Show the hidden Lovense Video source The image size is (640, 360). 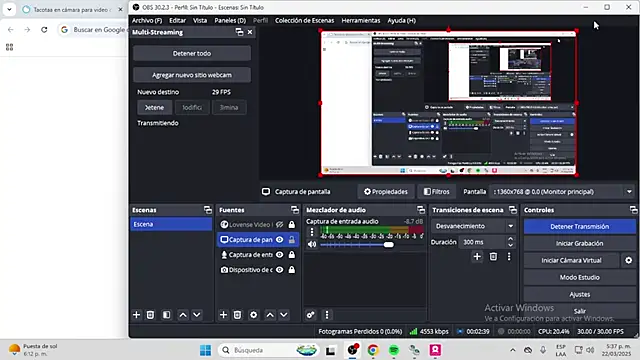tap(280, 224)
